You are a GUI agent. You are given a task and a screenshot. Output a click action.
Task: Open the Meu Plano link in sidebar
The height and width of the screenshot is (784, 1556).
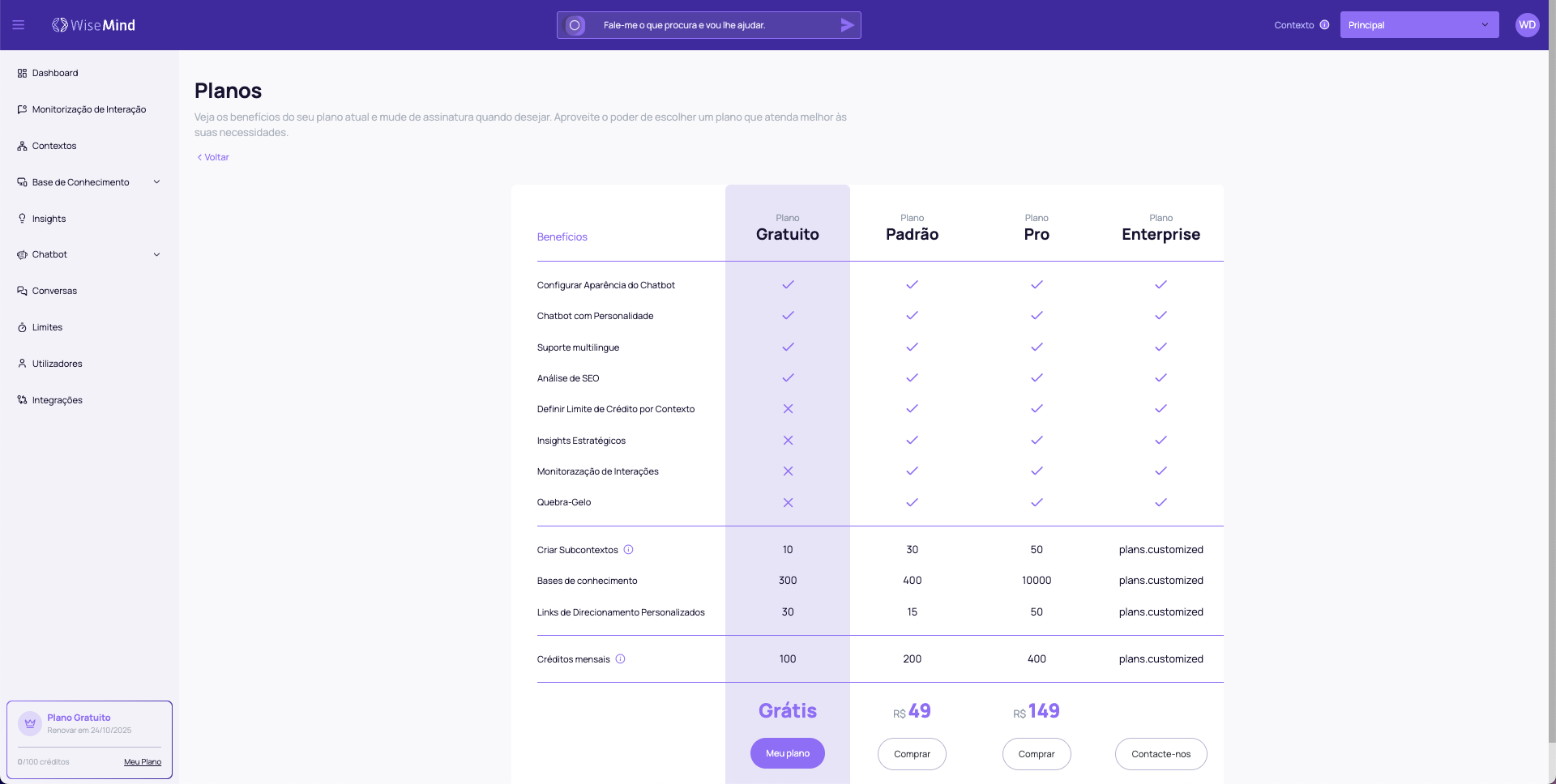143,762
